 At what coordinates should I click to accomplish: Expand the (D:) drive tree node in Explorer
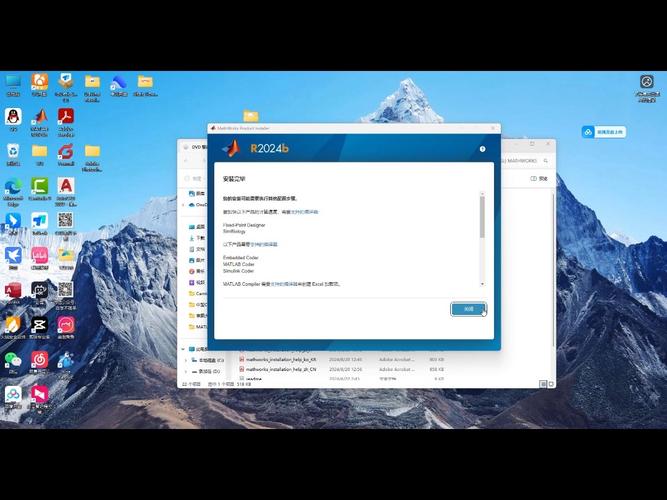[x=185, y=371]
